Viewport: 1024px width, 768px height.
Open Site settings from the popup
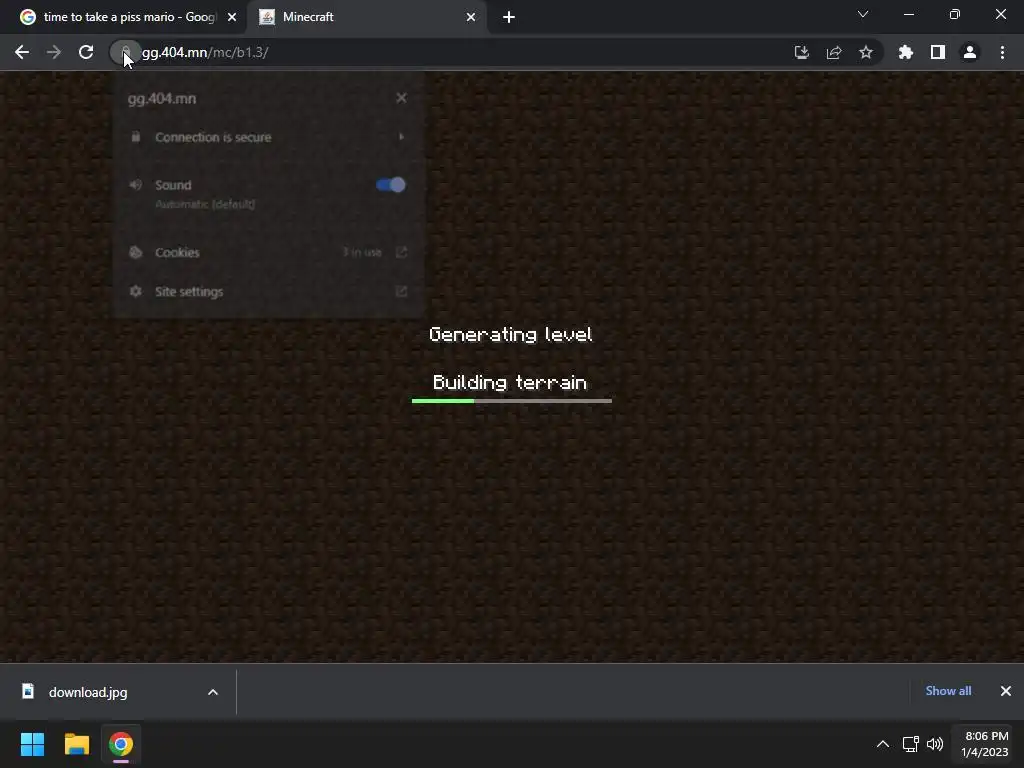coord(268,291)
